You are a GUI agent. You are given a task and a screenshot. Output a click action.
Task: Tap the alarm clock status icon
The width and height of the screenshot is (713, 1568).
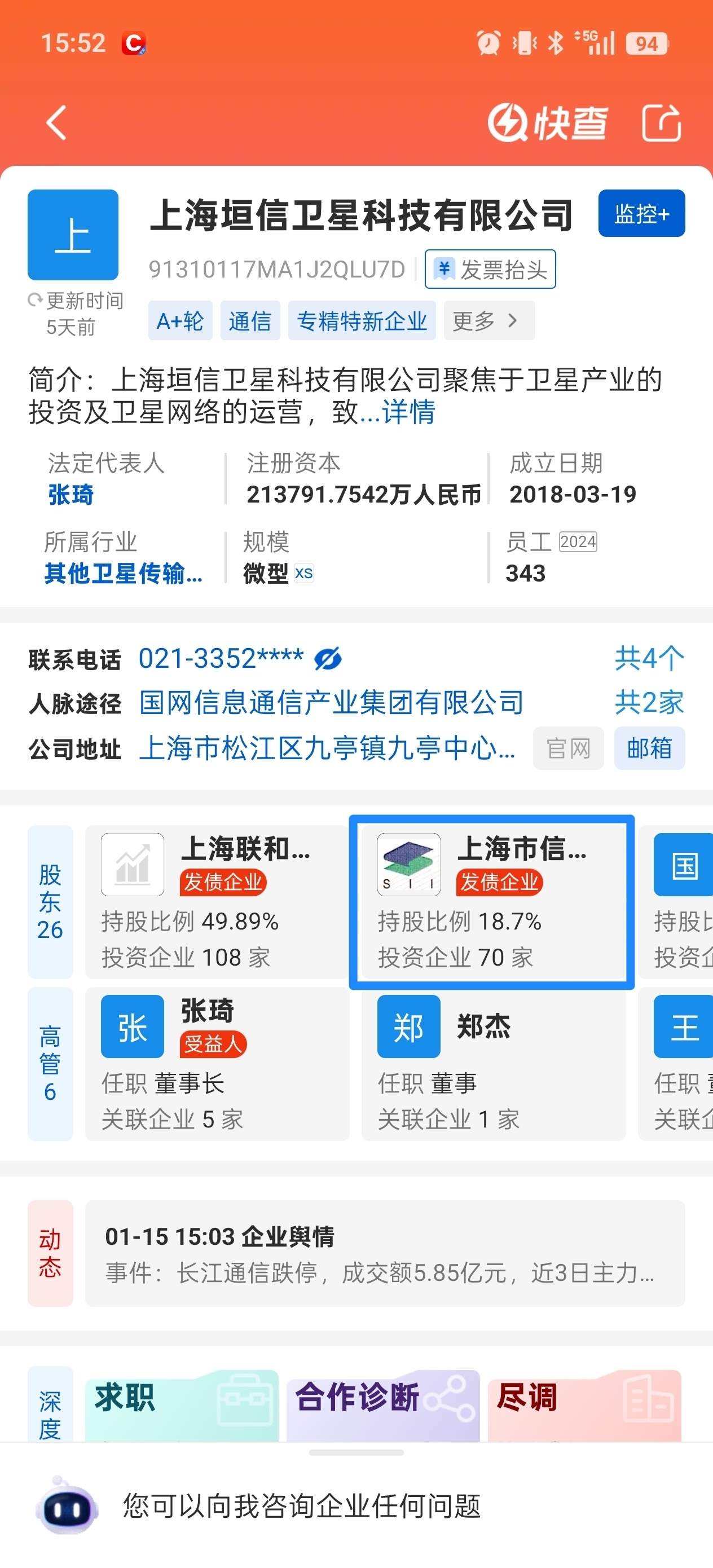point(488,43)
